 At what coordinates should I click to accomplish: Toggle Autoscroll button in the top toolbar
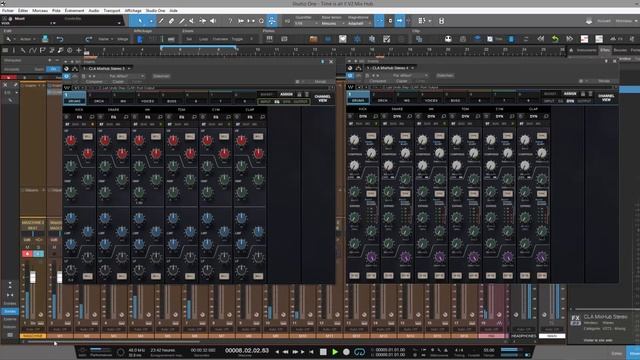[x=400, y=21]
